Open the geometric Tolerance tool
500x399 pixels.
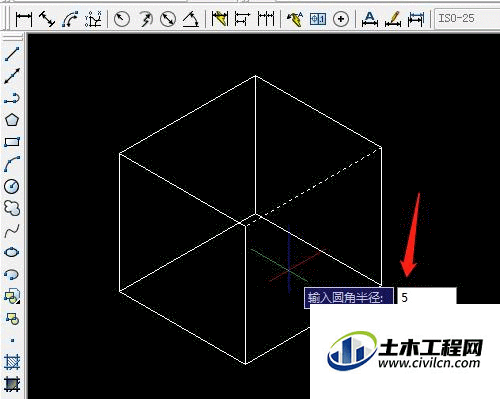(318, 19)
